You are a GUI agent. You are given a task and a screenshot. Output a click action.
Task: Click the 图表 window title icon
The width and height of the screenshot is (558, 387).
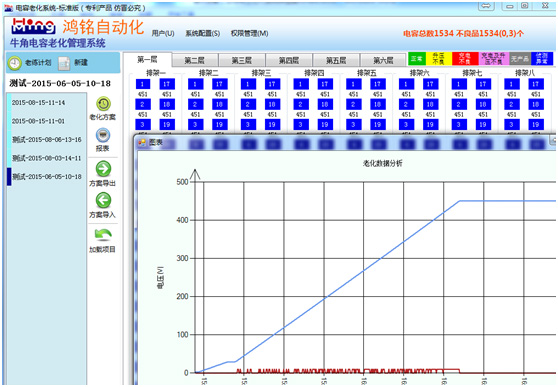(142, 142)
